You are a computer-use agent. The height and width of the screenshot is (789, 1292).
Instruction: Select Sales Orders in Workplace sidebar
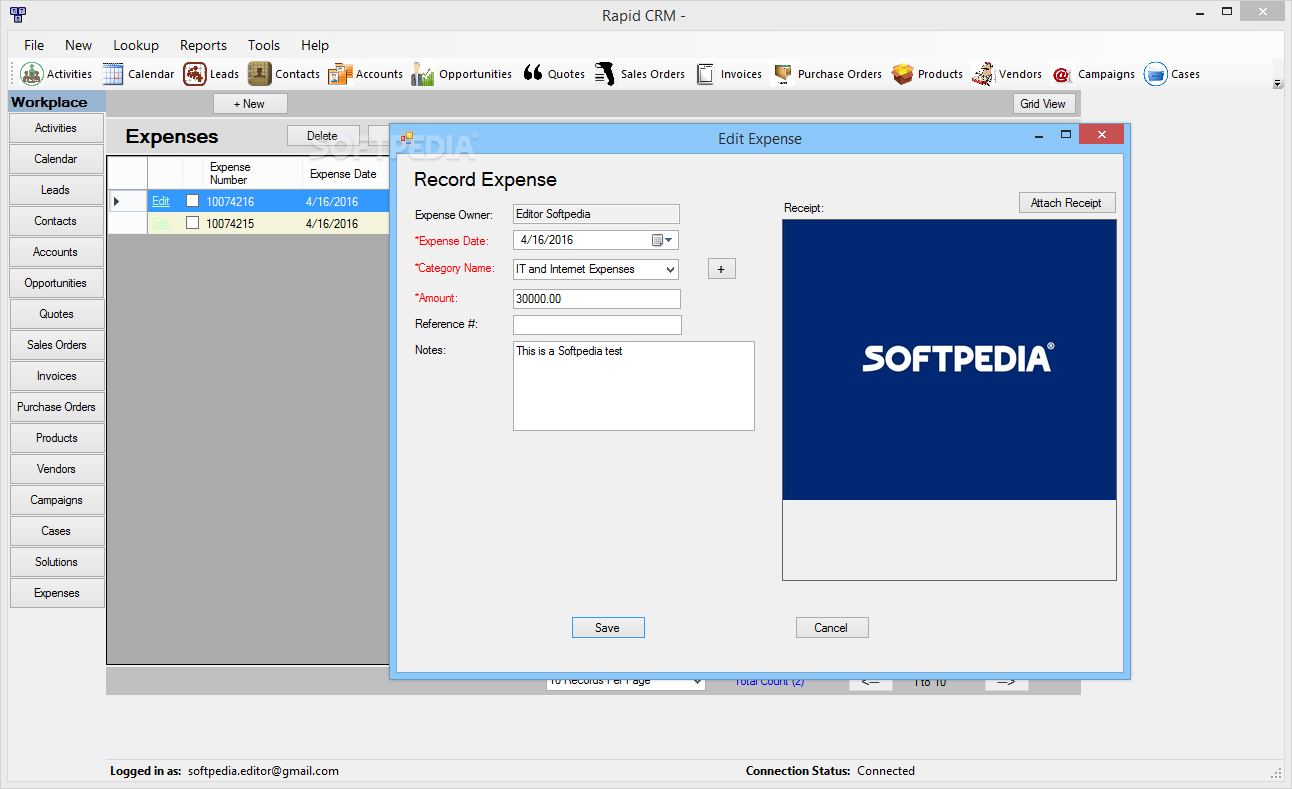click(56, 345)
